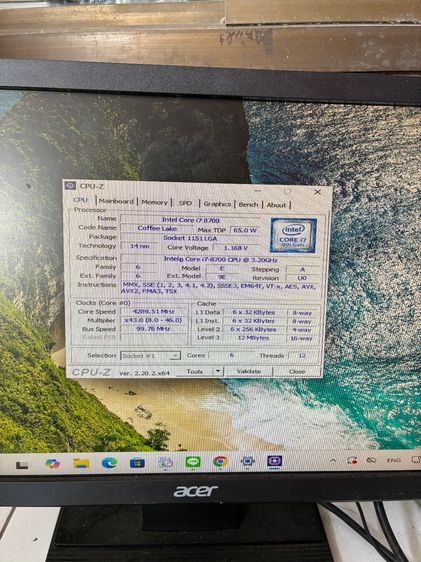Click the Validate button
Screen dimensions: 421x562
(x=249, y=371)
